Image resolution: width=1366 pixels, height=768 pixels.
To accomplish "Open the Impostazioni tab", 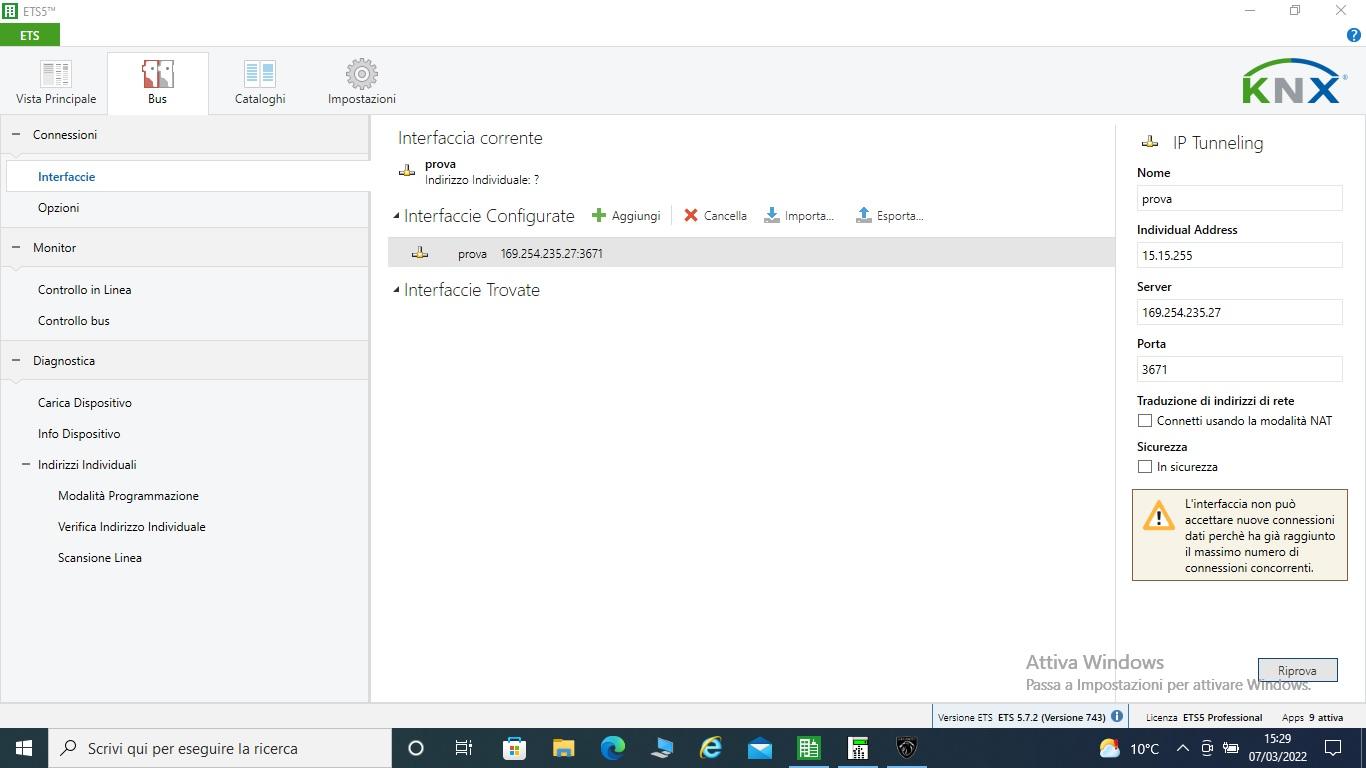I will [362, 83].
